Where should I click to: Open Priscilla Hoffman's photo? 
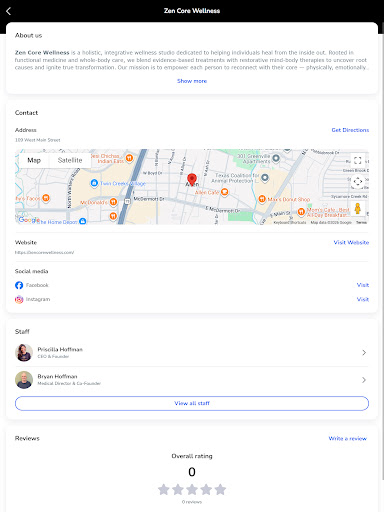pos(24,353)
